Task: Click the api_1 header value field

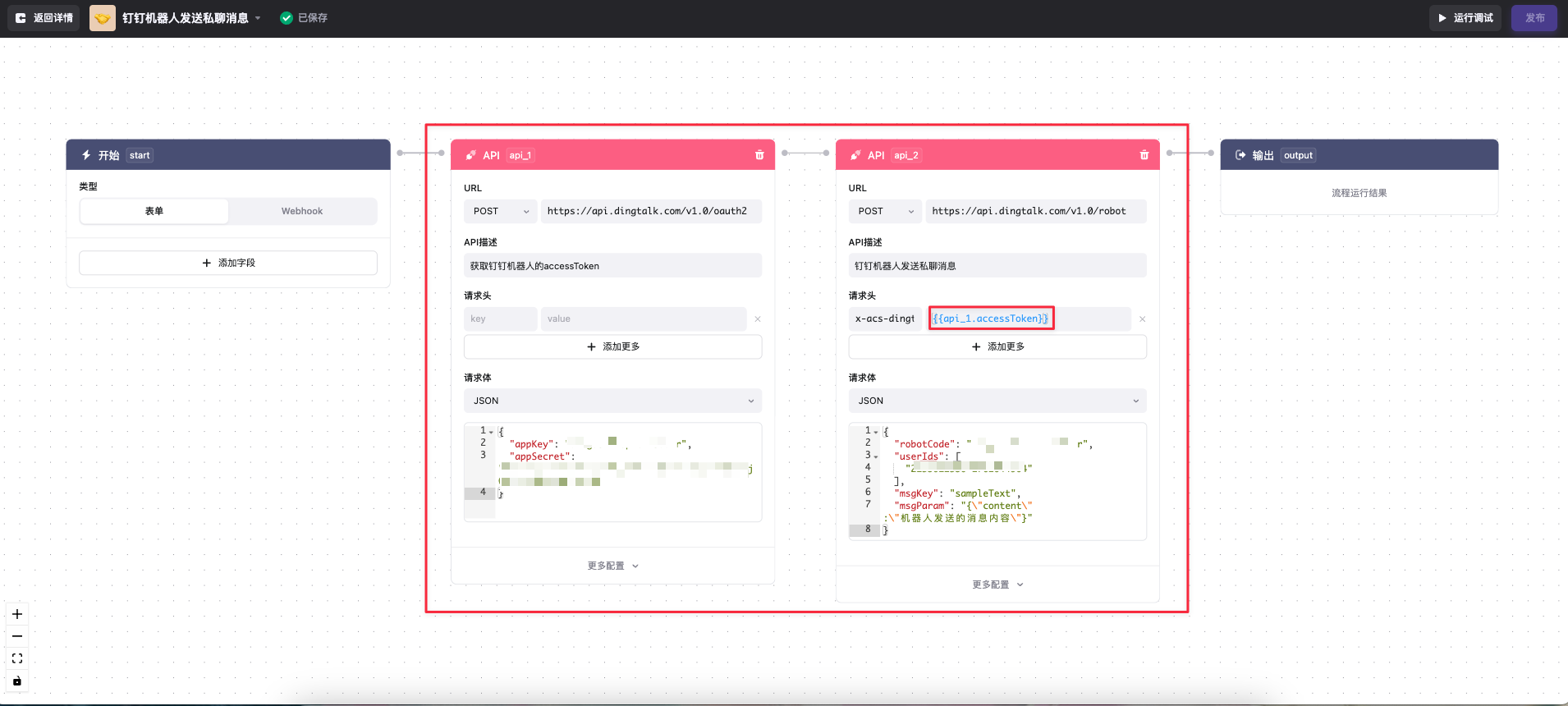Action: [x=644, y=319]
